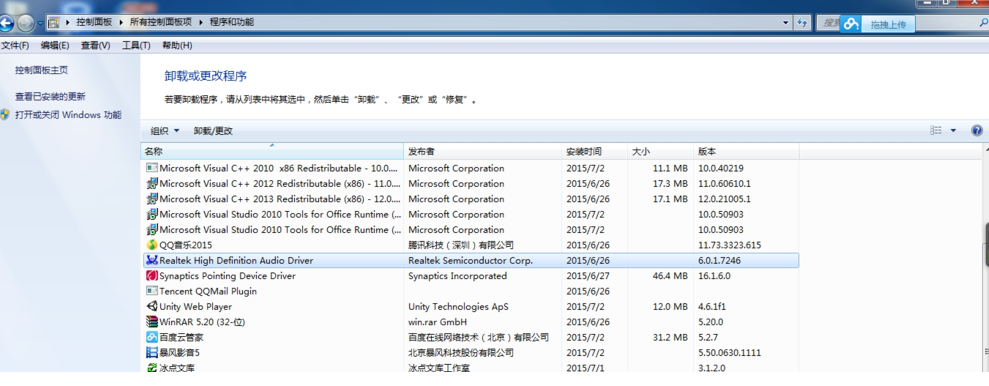Select the 百度云管家 name text
Screen dimensions: 989x386
[x=181, y=337]
